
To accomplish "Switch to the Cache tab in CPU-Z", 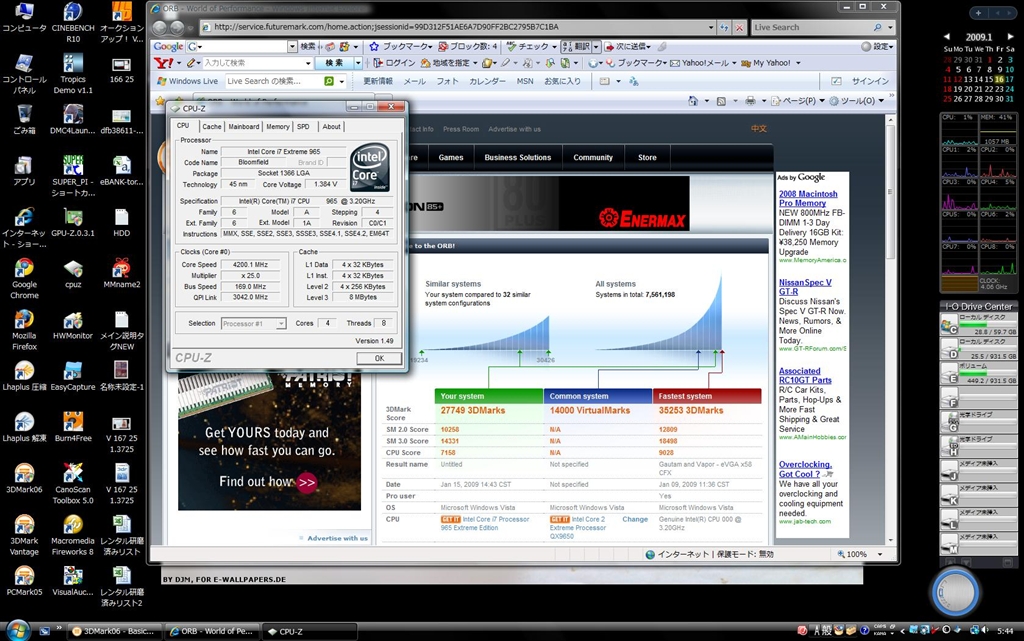I will click(211, 127).
